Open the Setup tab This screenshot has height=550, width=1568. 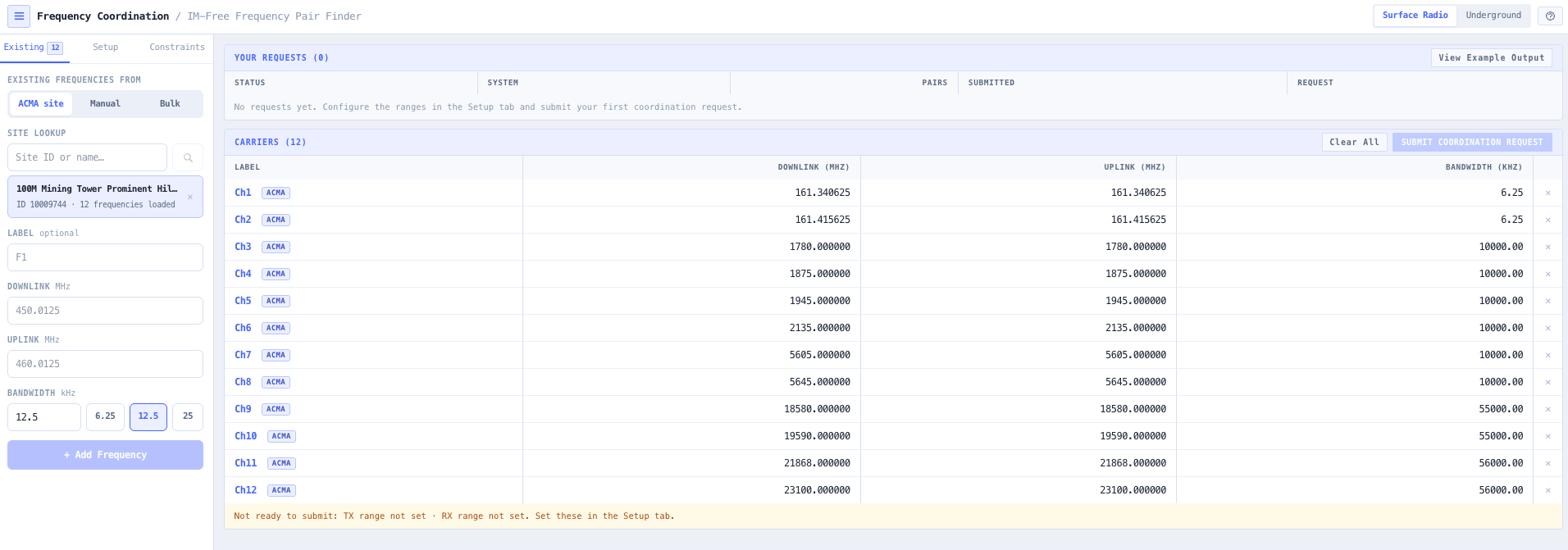(x=105, y=48)
